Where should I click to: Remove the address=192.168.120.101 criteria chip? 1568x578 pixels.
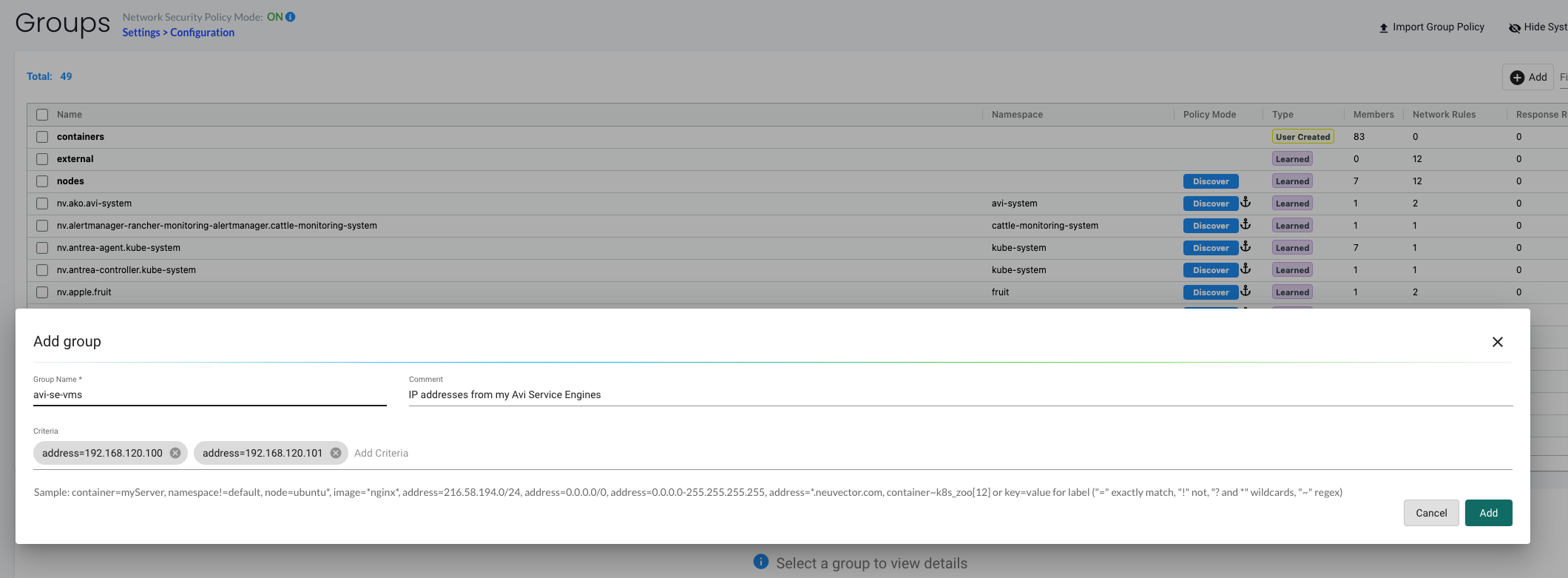[x=336, y=453]
